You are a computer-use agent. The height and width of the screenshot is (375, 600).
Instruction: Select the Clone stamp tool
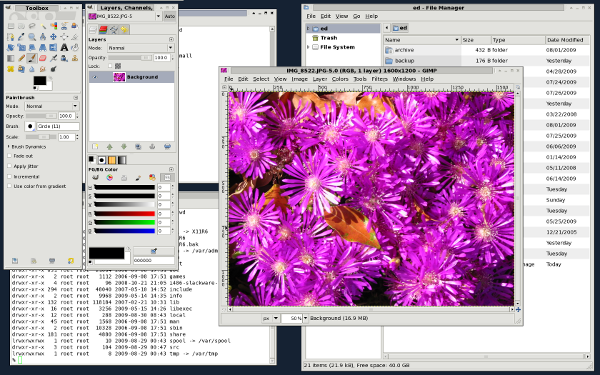pyautogui.click(x=75, y=58)
